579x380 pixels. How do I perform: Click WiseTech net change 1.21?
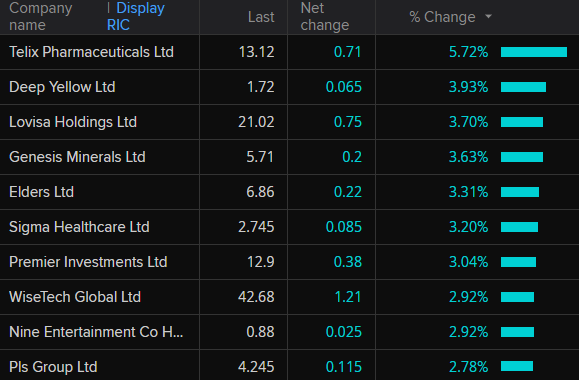(x=347, y=297)
